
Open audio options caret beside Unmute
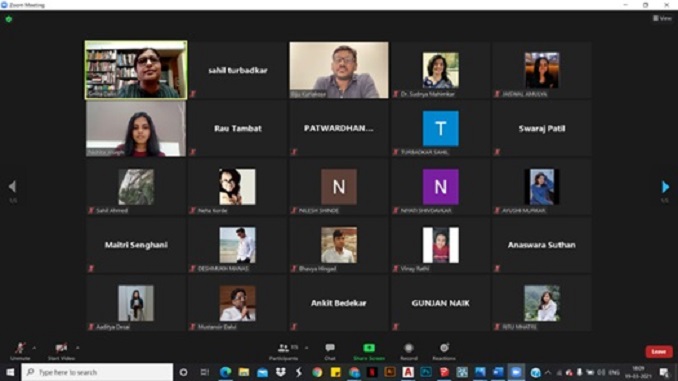coord(34,347)
